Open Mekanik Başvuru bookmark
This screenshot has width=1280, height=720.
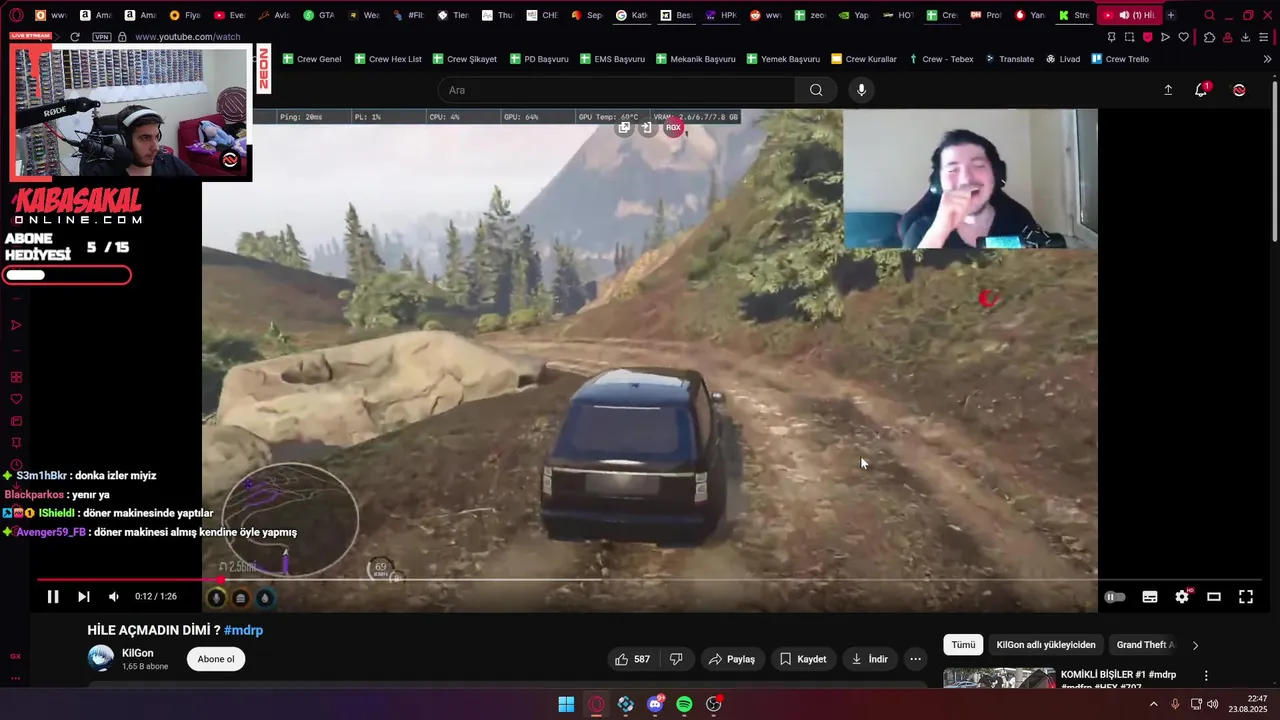click(x=695, y=59)
